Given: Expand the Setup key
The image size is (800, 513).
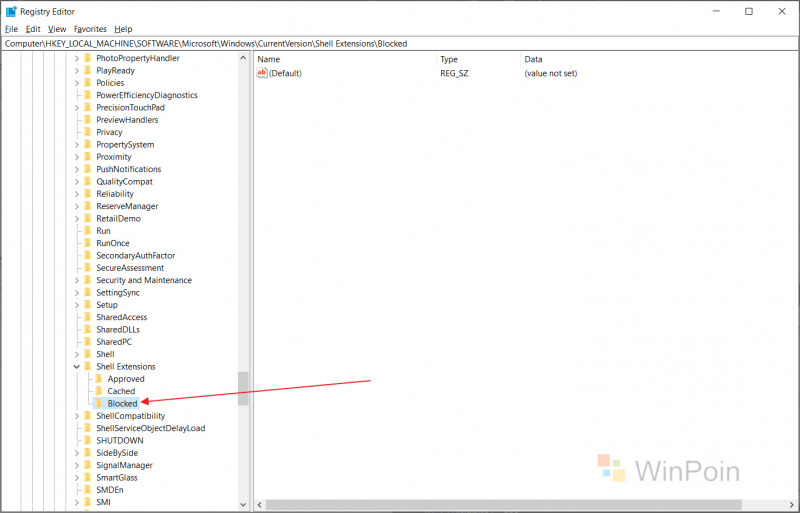Looking at the screenshot, I should tap(77, 305).
